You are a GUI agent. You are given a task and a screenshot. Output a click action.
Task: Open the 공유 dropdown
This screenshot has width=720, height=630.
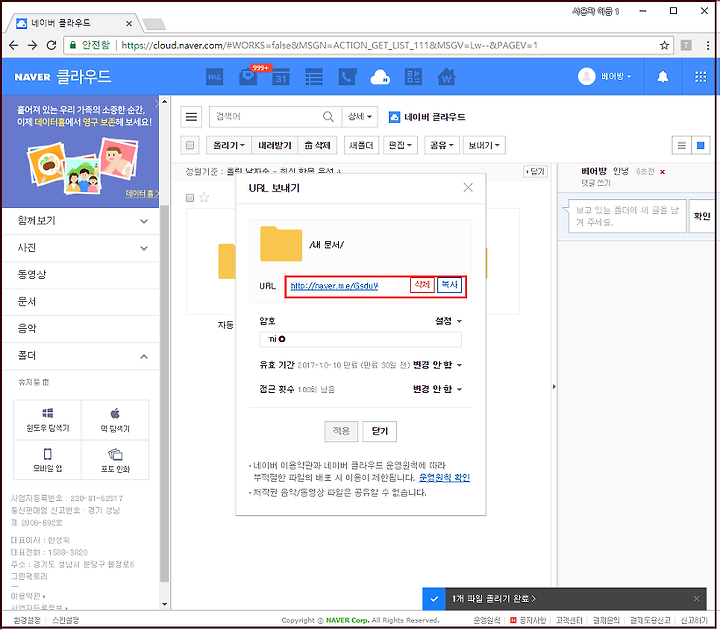[442, 145]
